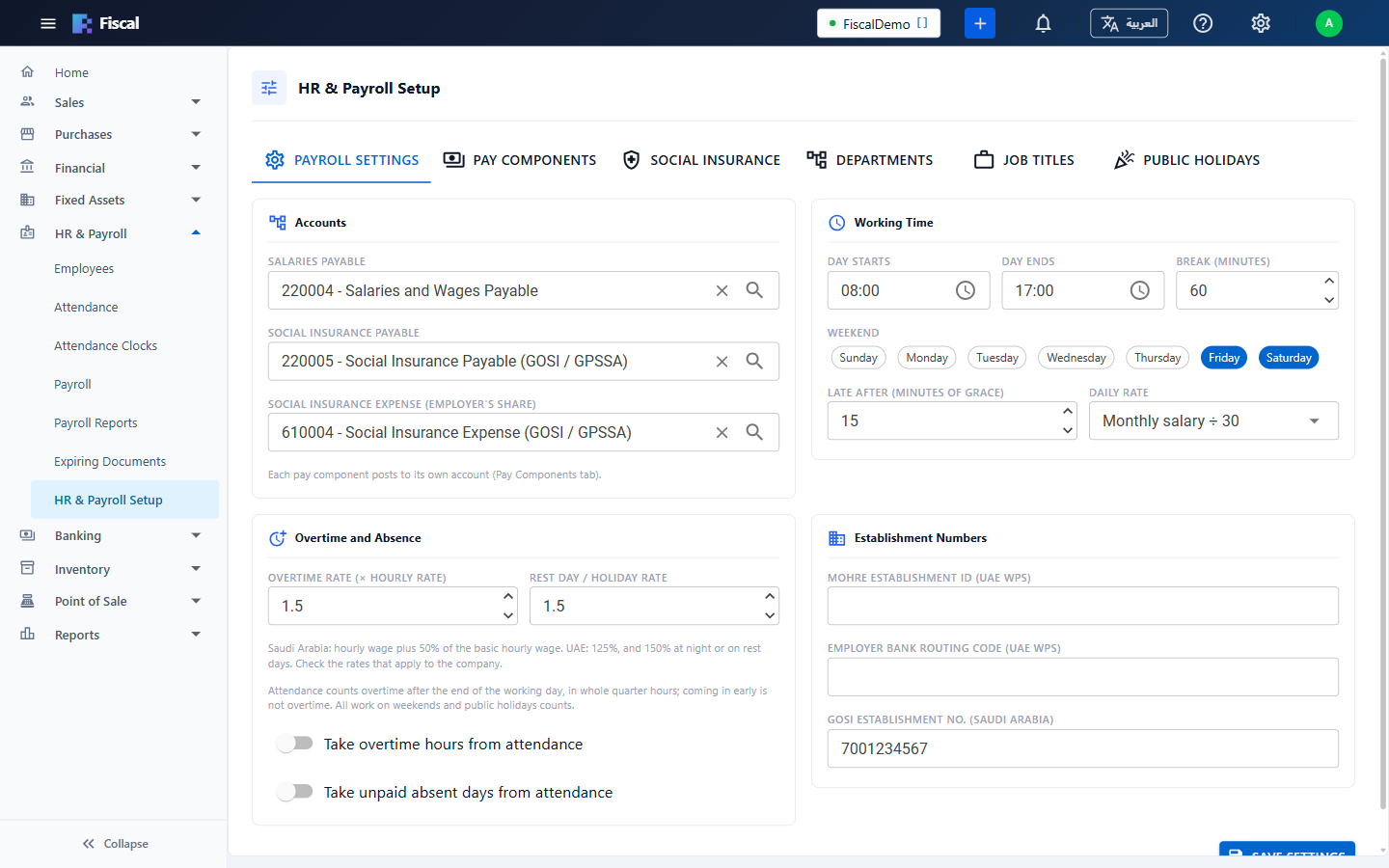Viewport: 1389px width, 868px height.
Task: Open Payroll Reports in sidebar
Action: [x=95, y=422]
